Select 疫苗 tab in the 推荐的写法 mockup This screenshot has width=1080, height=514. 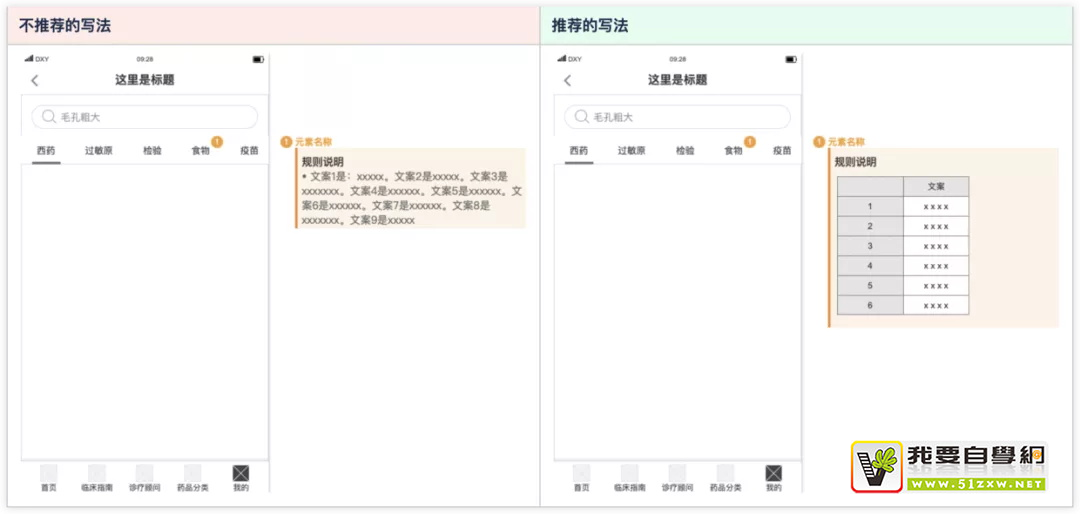pyautogui.click(x=782, y=151)
